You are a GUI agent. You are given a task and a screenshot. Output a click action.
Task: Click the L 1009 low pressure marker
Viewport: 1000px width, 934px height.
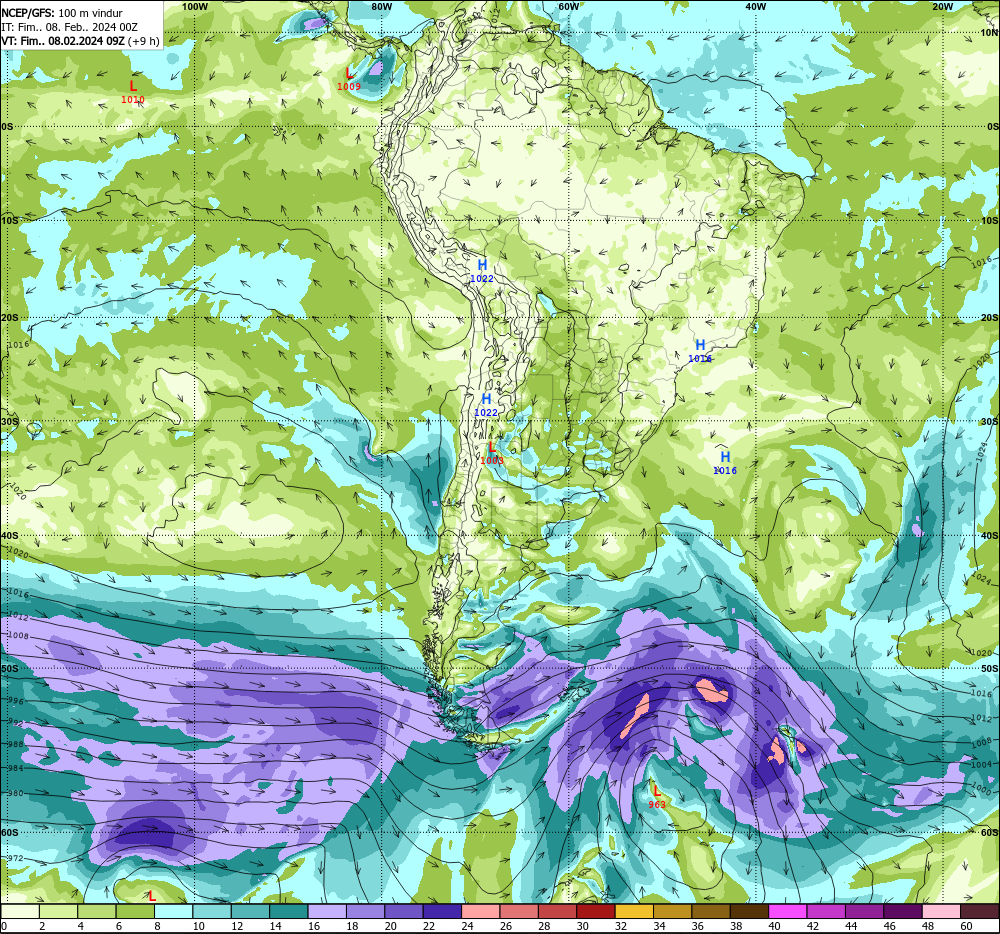(349, 78)
